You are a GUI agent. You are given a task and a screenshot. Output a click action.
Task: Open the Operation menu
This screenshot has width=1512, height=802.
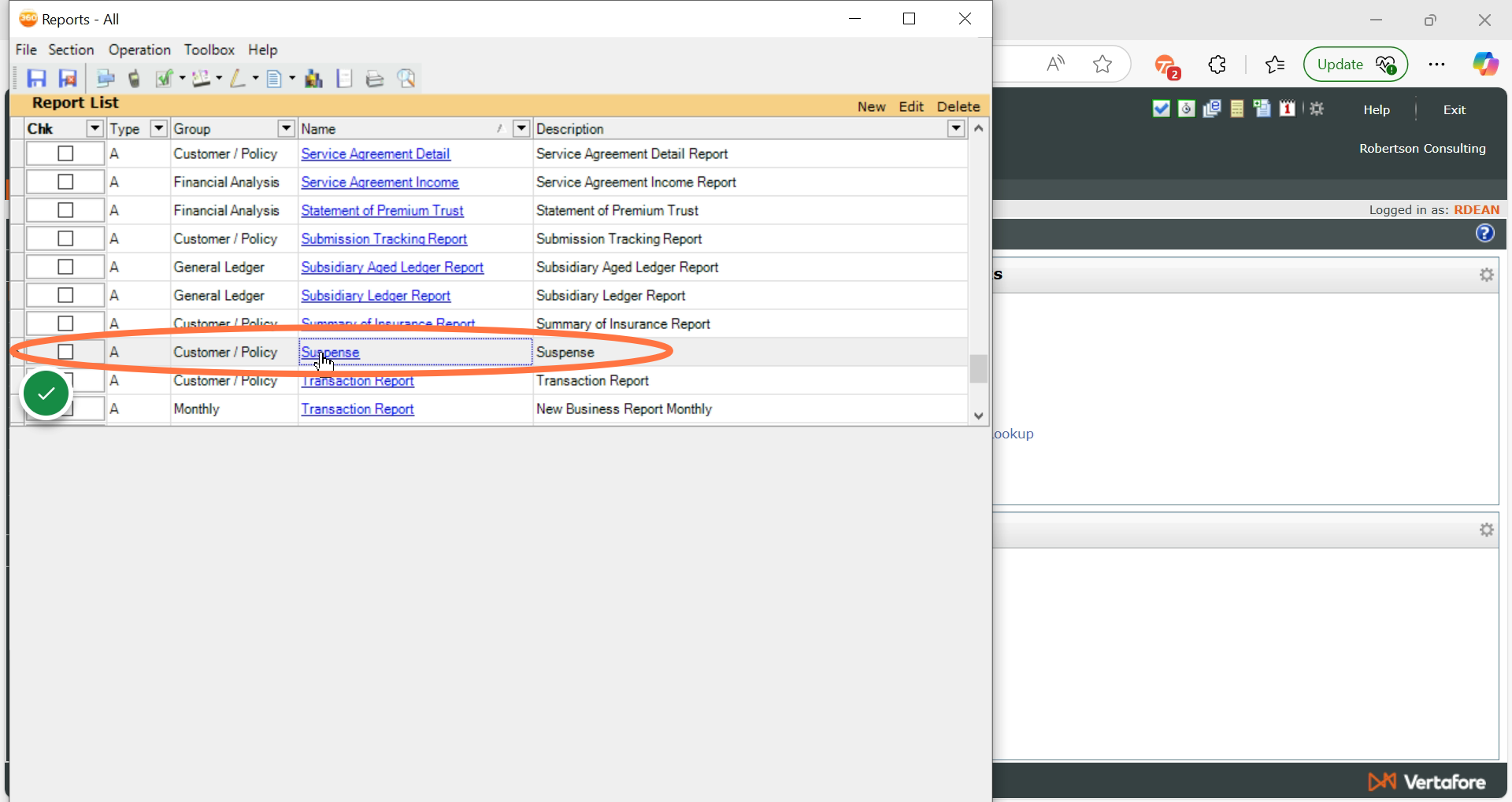coord(139,50)
